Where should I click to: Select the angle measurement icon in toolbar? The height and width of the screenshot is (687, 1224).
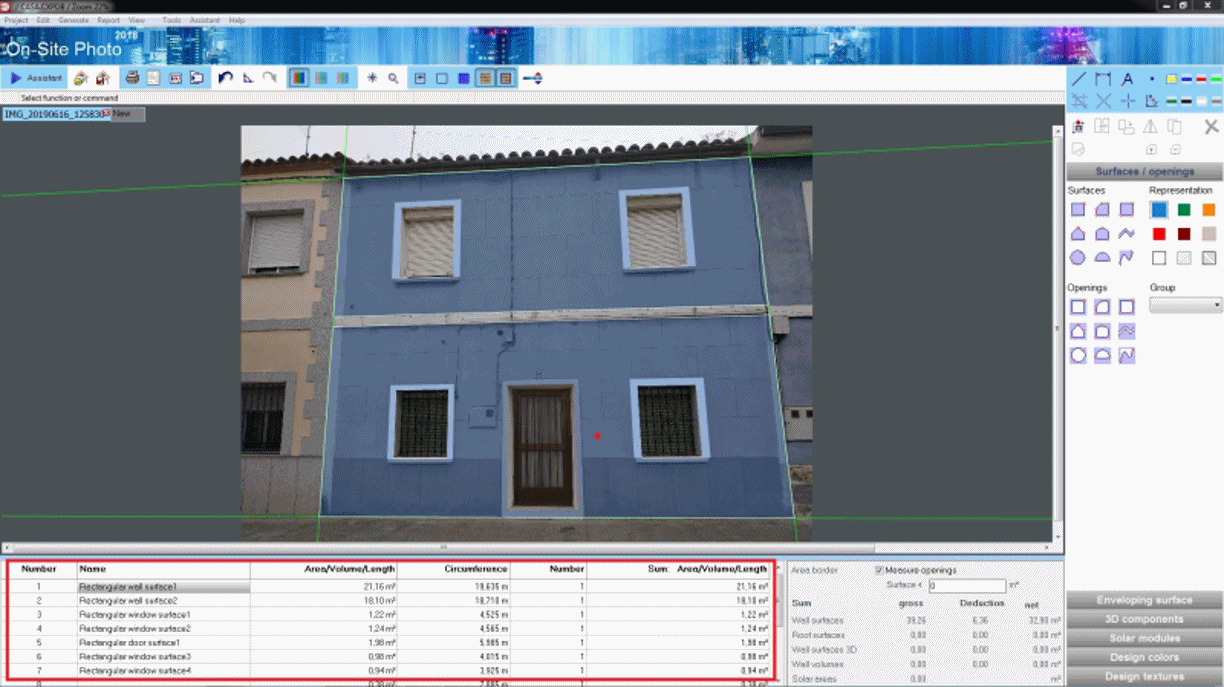coord(248,78)
